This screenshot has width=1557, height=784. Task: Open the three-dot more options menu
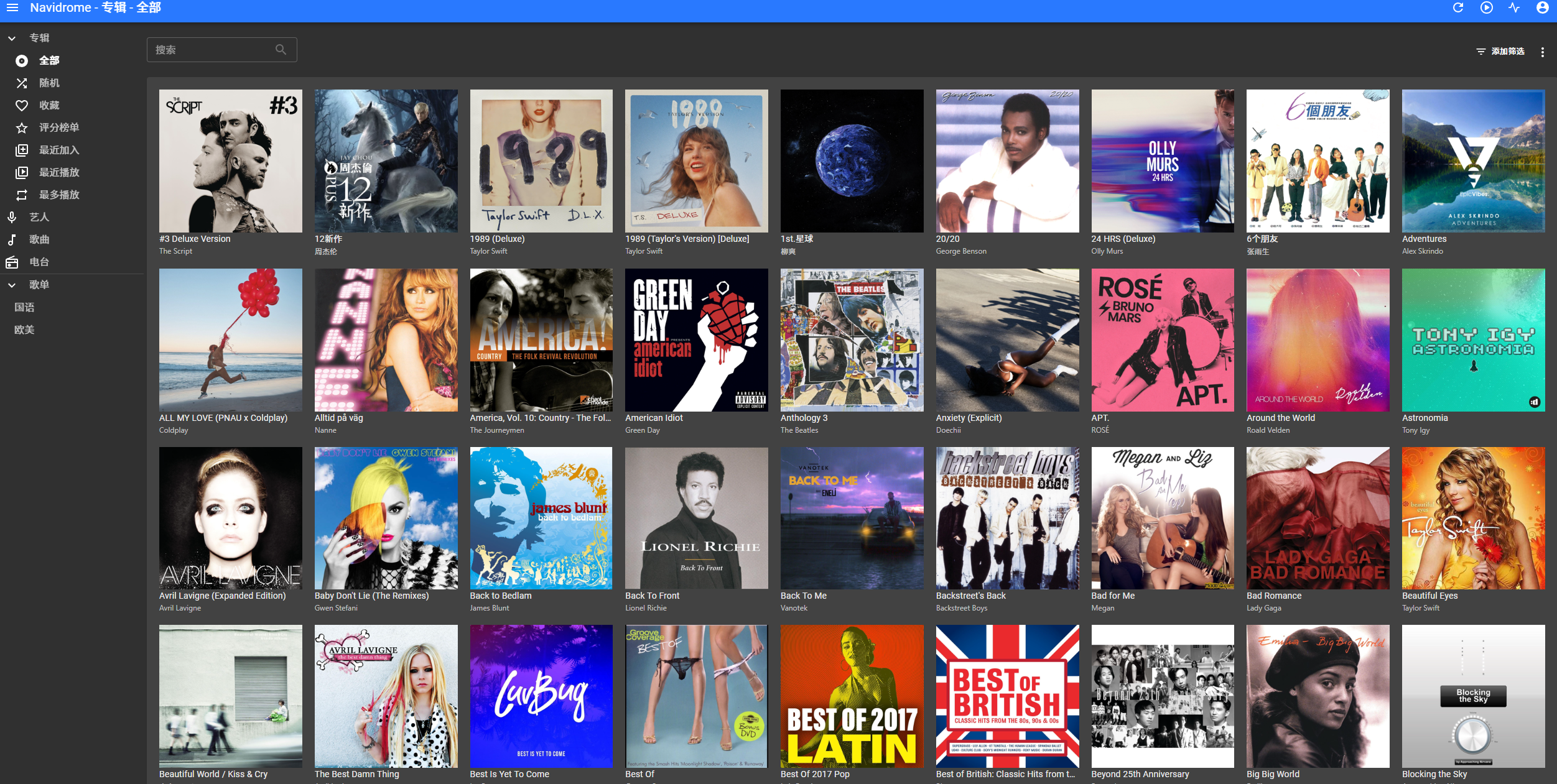click(1542, 52)
